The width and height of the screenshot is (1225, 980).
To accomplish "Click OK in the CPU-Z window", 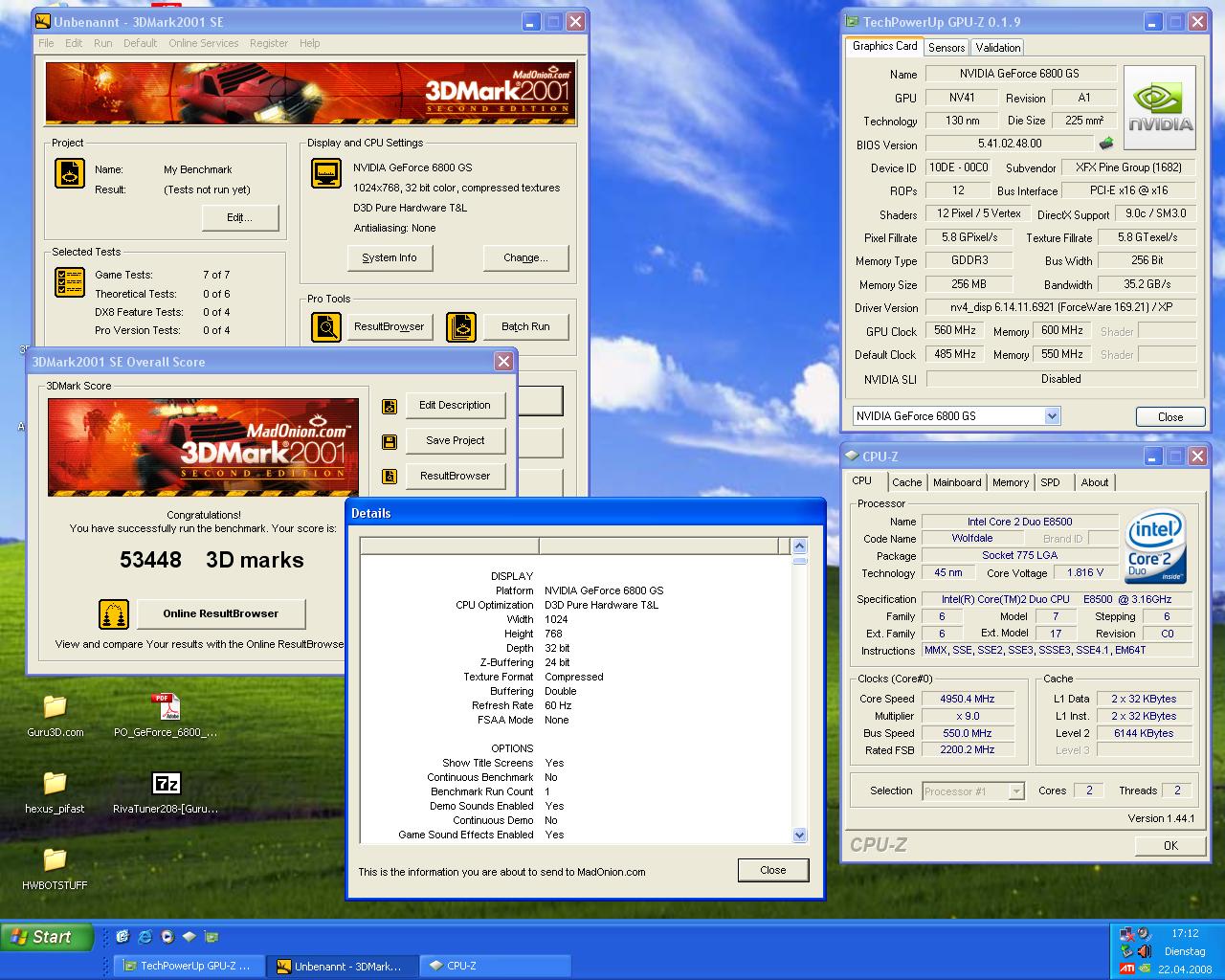I will (x=1170, y=846).
